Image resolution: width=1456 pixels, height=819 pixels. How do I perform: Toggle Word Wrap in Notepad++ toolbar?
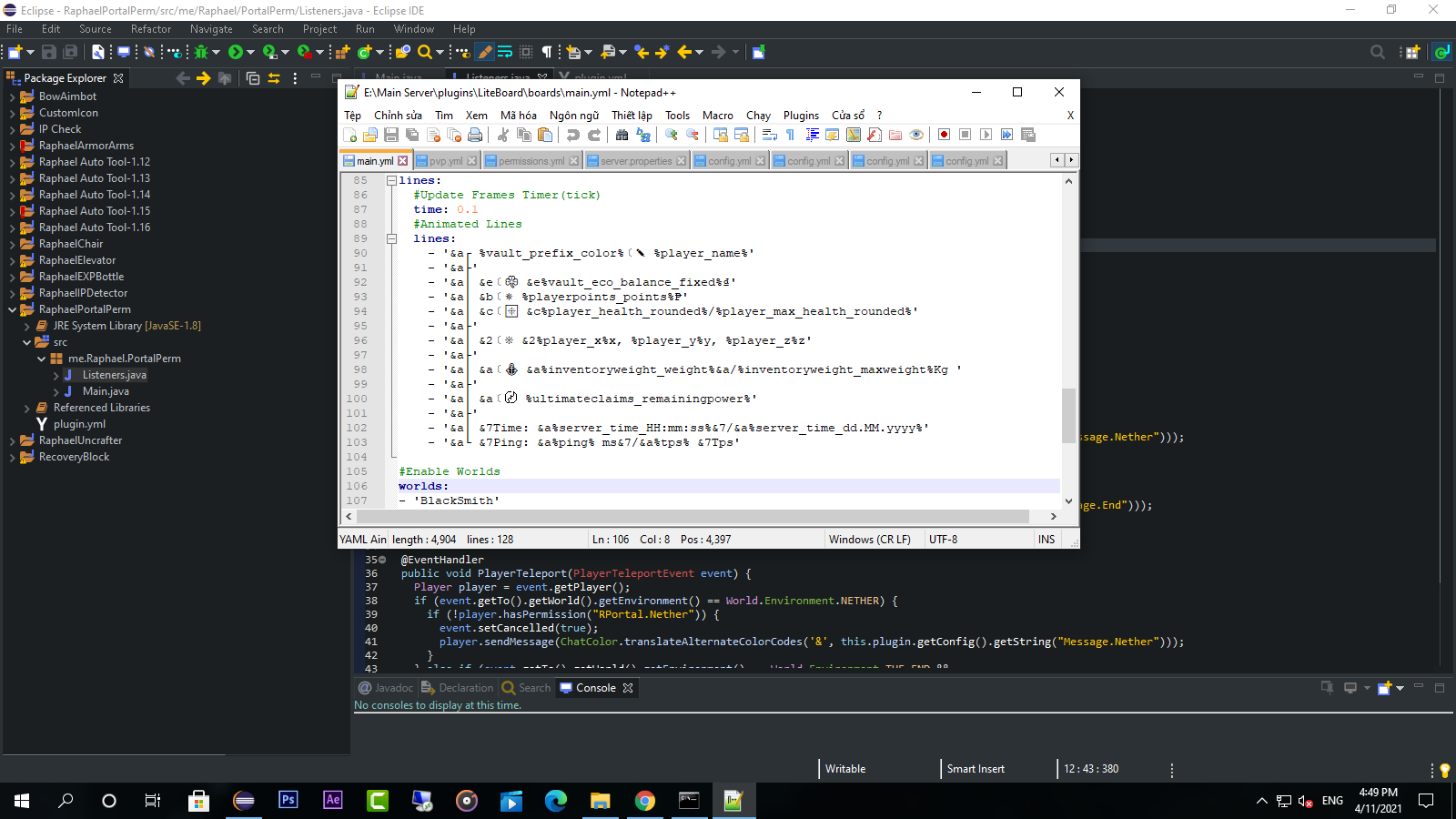(769, 135)
